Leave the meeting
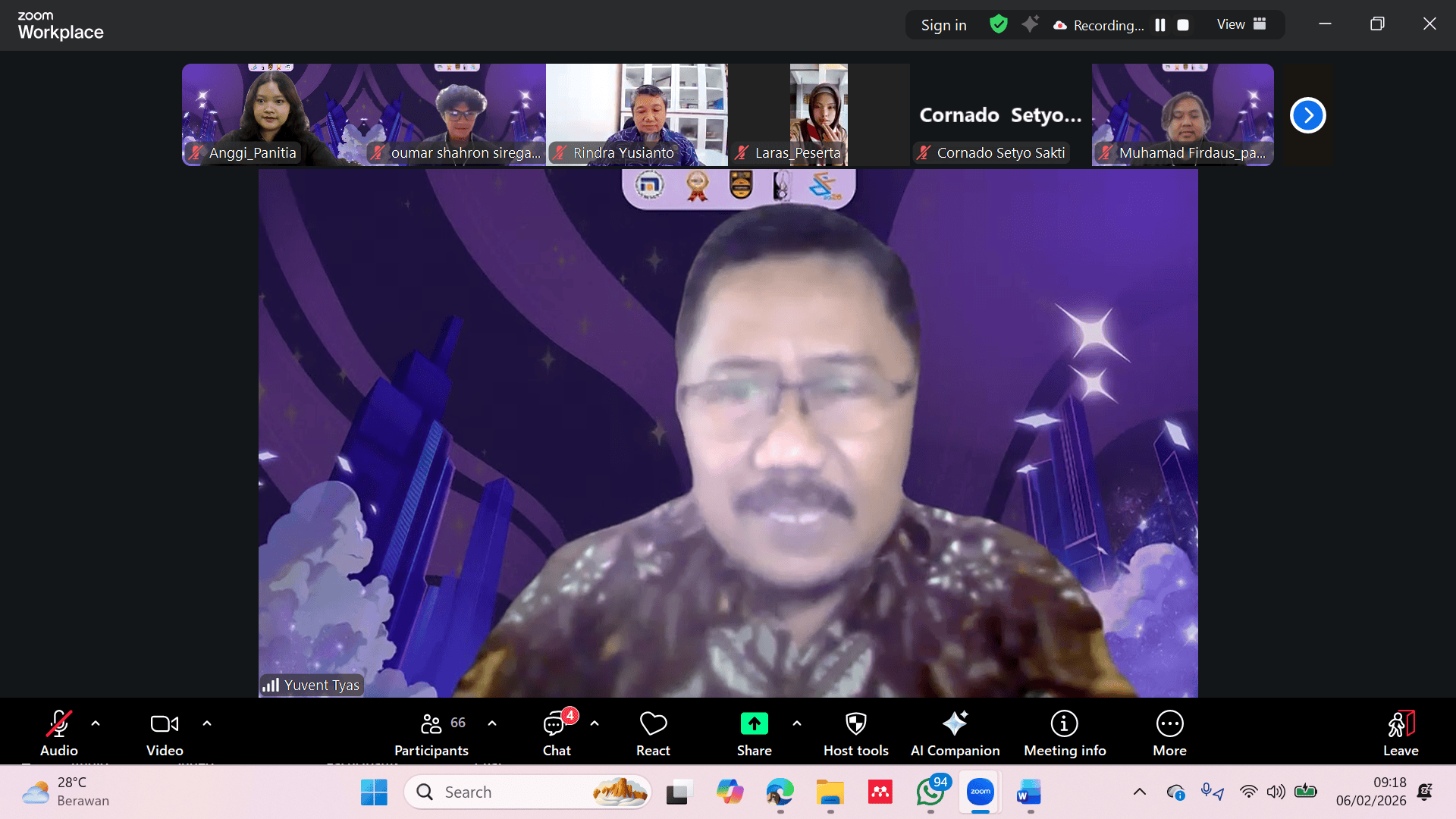 pyautogui.click(x=1400, y=733)
